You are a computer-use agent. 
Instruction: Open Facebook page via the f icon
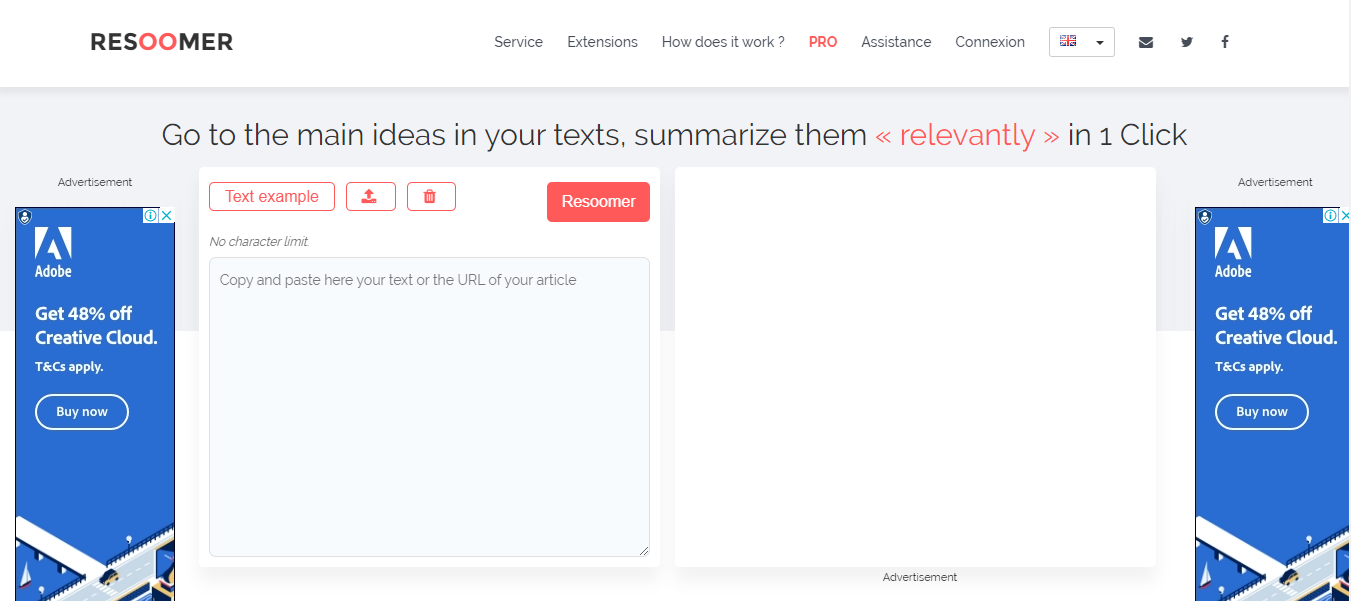click(x=1225, y=42)
